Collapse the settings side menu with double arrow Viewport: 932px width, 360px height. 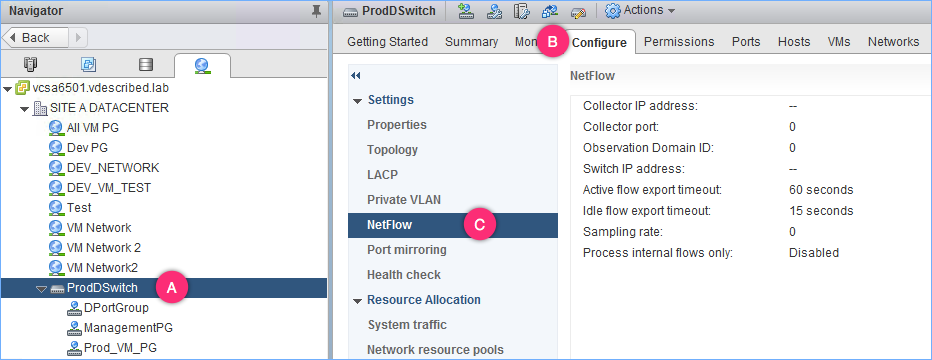pos(356,75)
